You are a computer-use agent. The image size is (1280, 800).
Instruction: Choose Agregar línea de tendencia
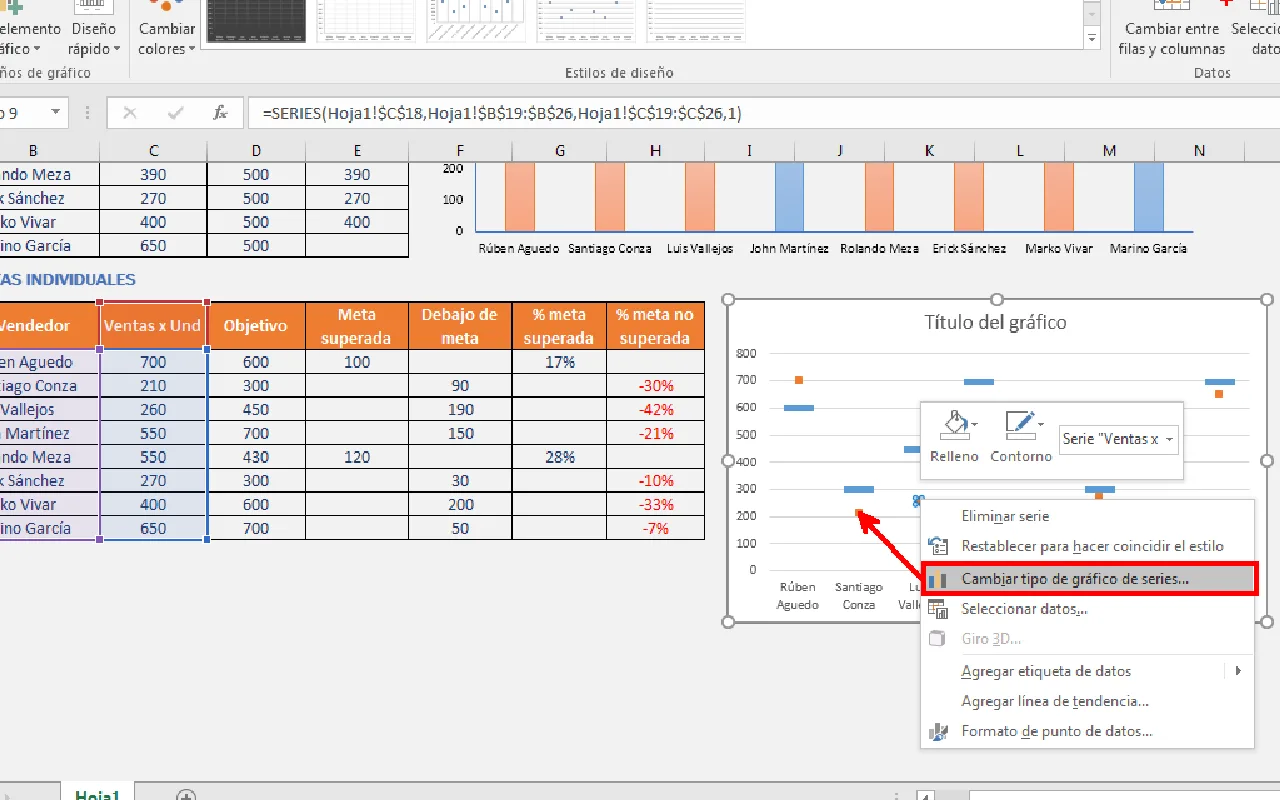[x=1055, y=701]
